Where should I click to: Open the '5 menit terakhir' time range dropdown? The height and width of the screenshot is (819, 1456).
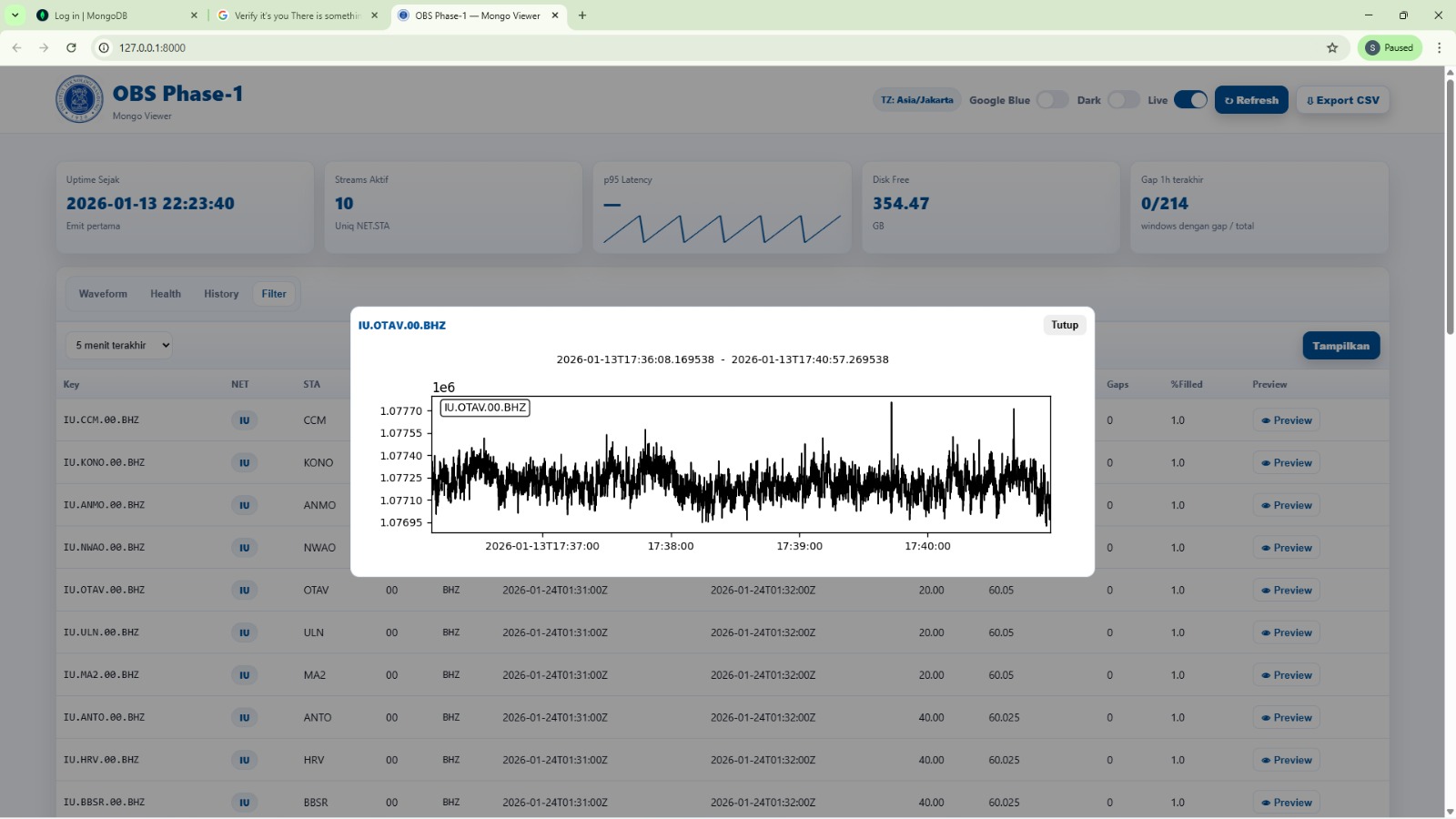tap(119, 346)
